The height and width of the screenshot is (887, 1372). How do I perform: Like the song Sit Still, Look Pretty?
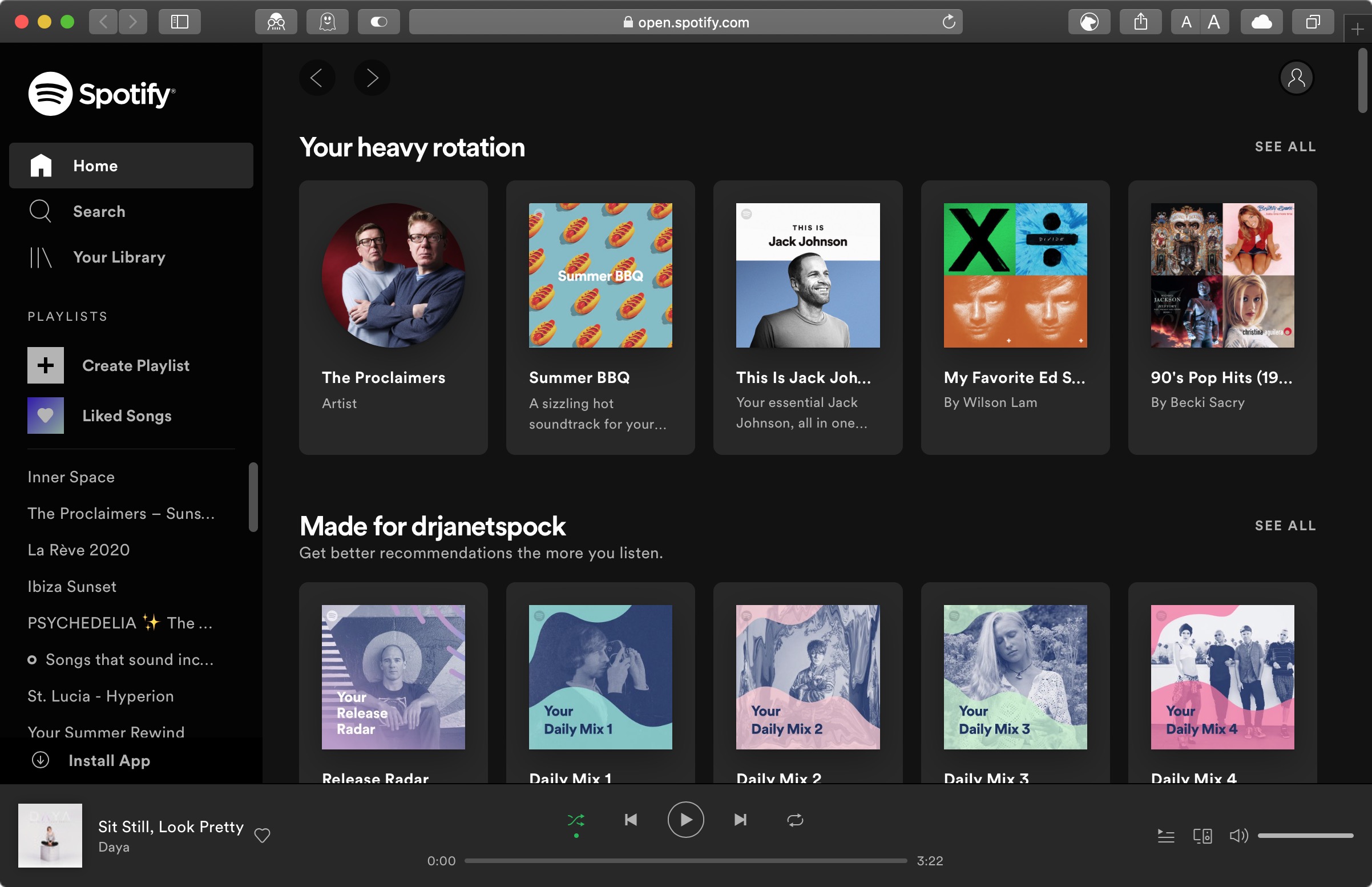[x=262, y=834]
